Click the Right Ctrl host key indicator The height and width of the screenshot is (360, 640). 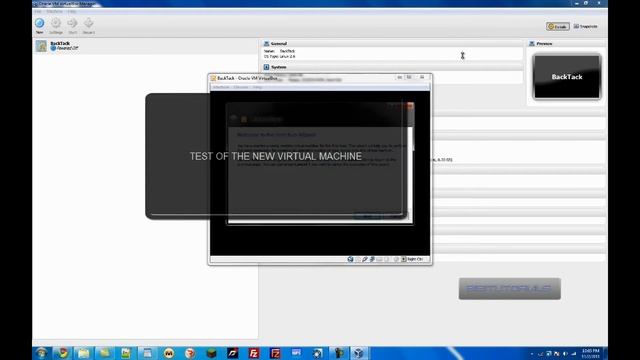coord(415,259)
